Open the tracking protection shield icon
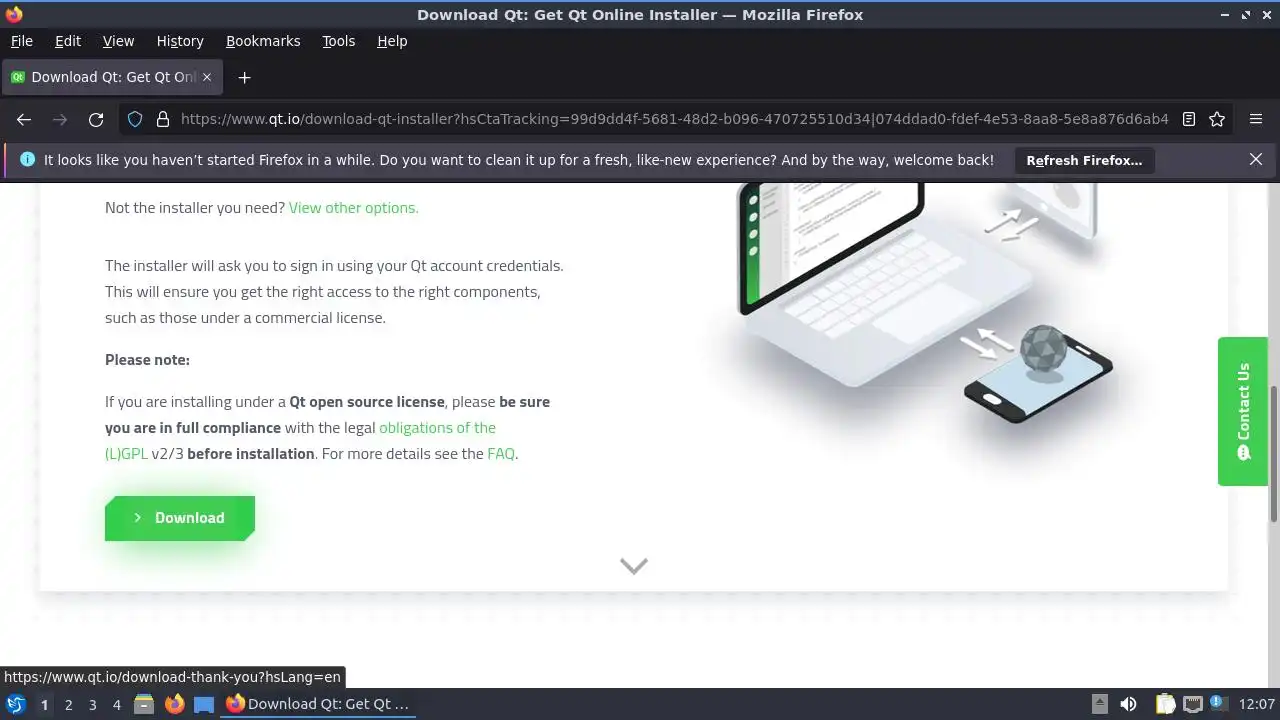This screenshot has width=1280, height=720. pyautogui.click(x=135, y=119)
